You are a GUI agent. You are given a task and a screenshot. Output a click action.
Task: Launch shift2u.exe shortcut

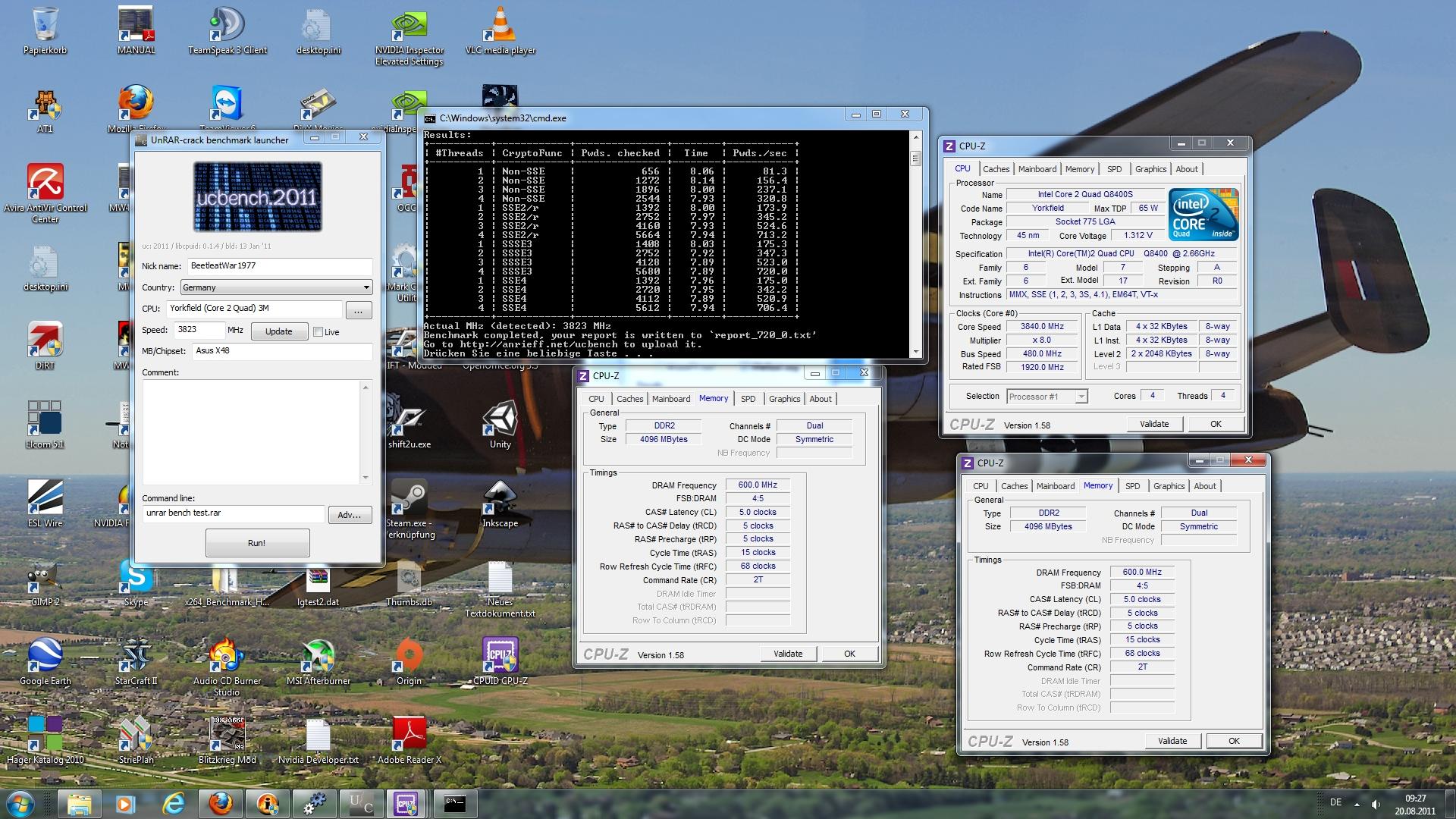[x=409, y=425]
